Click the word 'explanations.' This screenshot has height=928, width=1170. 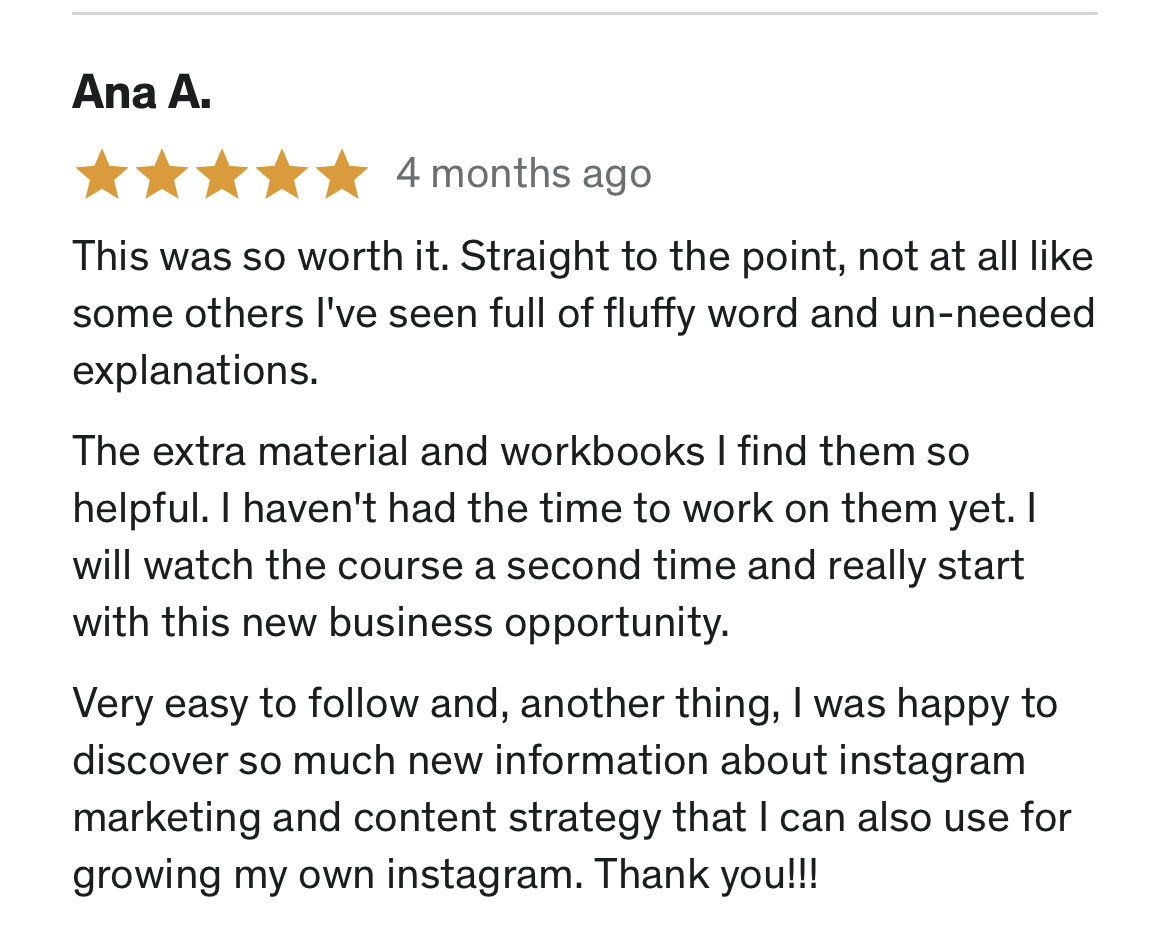[195, 371]
